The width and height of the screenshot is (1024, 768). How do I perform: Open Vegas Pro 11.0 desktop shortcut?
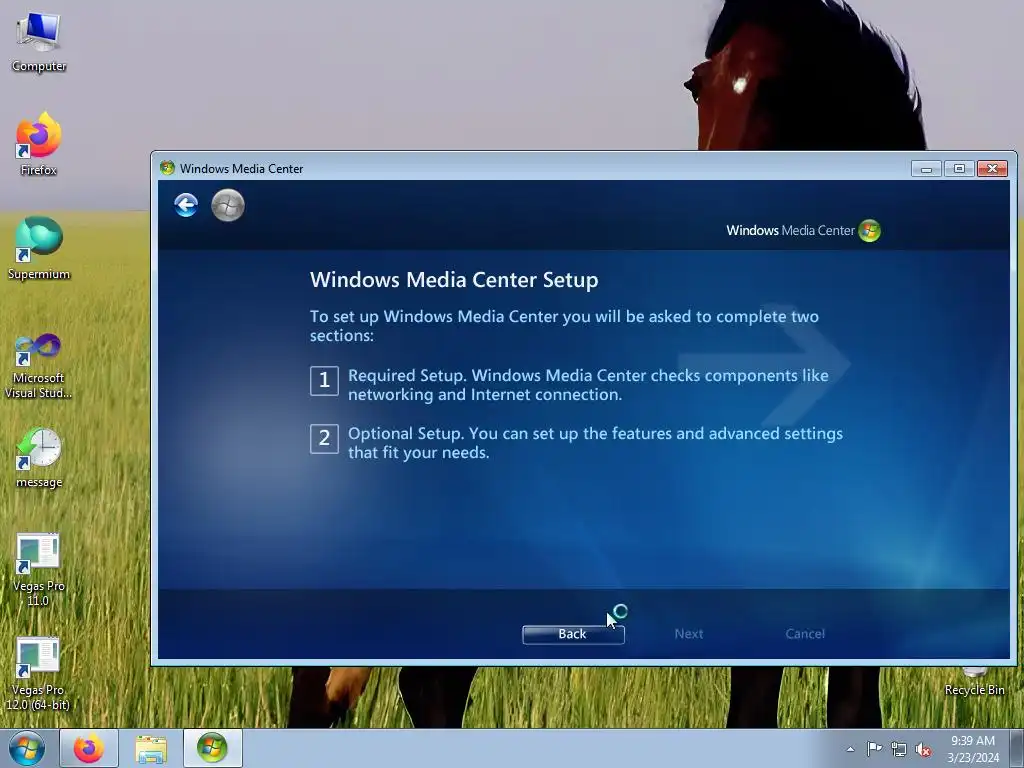tap(39, 569)
